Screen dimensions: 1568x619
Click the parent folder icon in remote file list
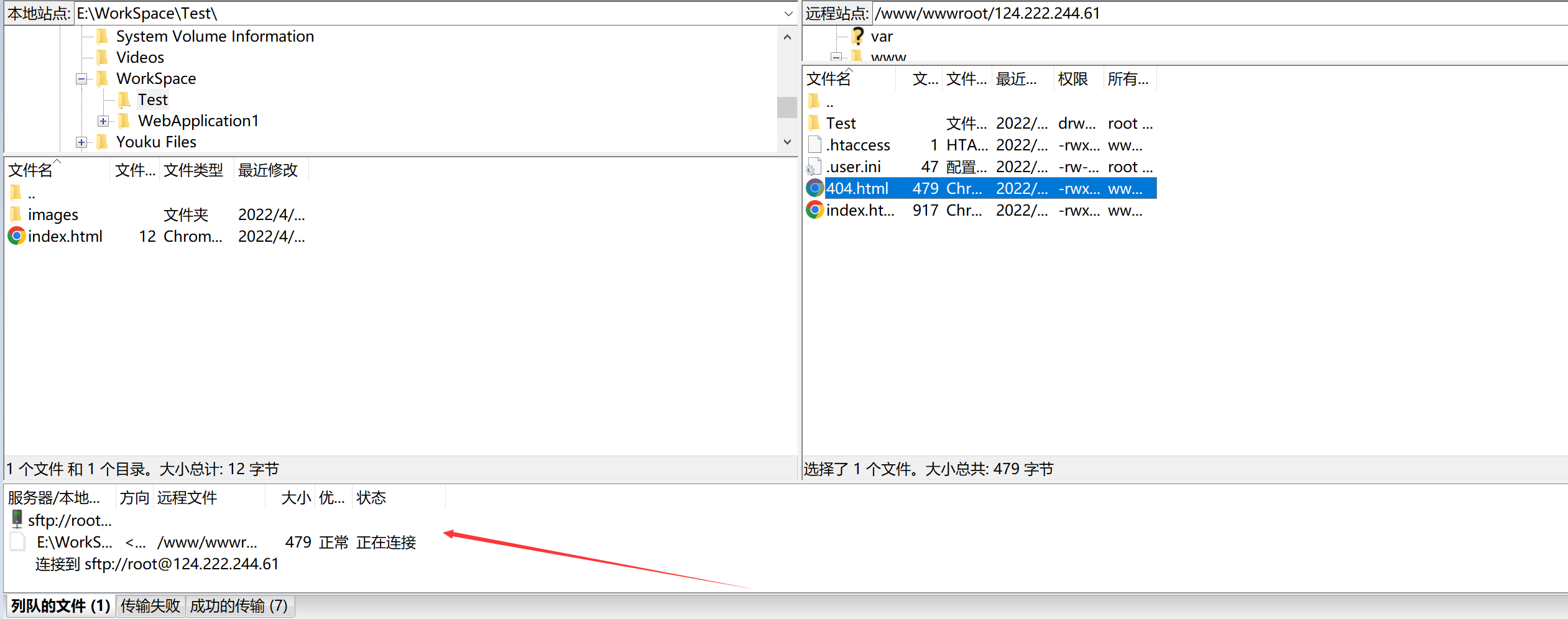coord(814,101)
